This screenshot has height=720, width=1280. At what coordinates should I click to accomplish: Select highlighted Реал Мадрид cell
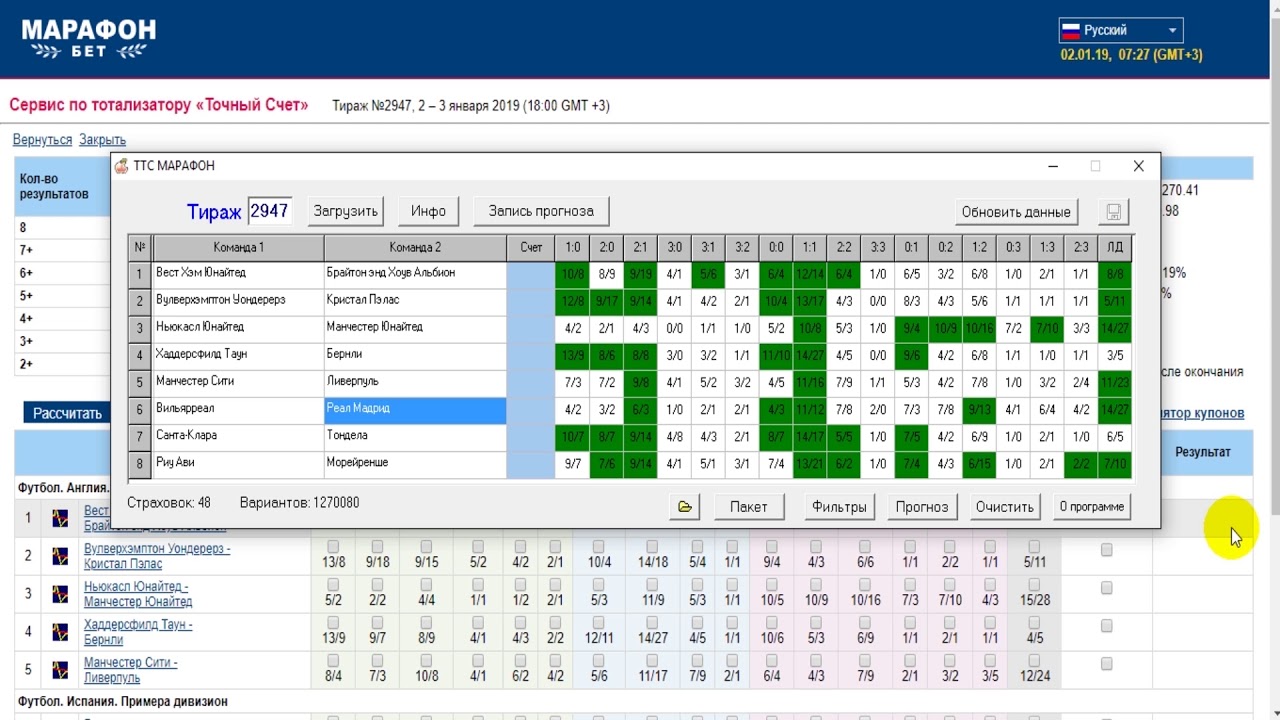(x=415, y=410)
